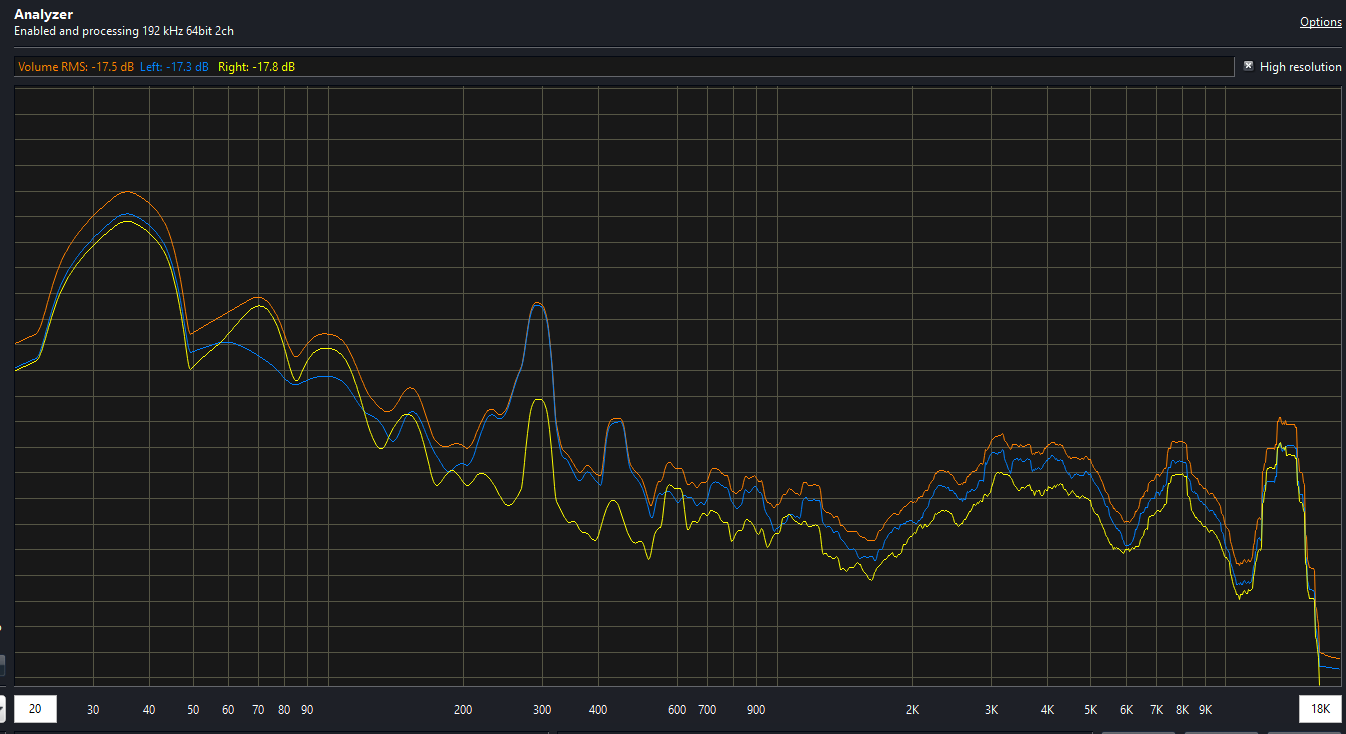
Task: Click the 9K frequency axis label
Action: click(1205, 710)
